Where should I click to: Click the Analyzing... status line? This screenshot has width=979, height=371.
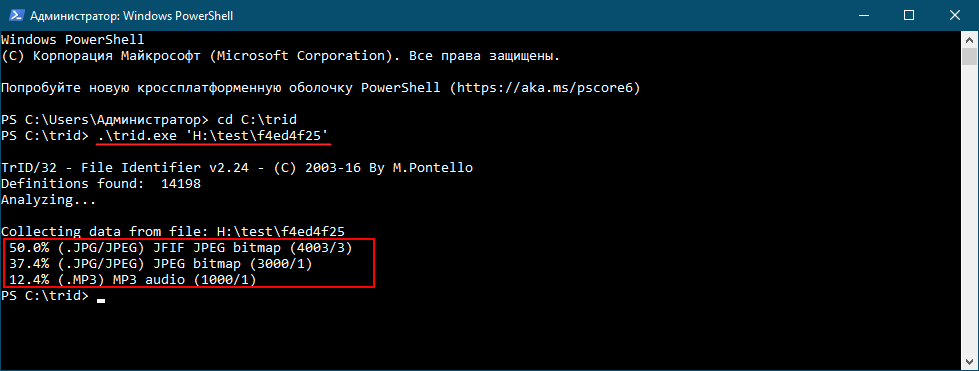click(49, 200)
